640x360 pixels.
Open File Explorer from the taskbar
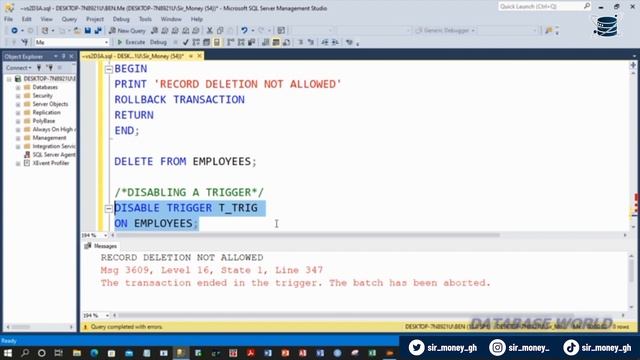click(77, 353)
